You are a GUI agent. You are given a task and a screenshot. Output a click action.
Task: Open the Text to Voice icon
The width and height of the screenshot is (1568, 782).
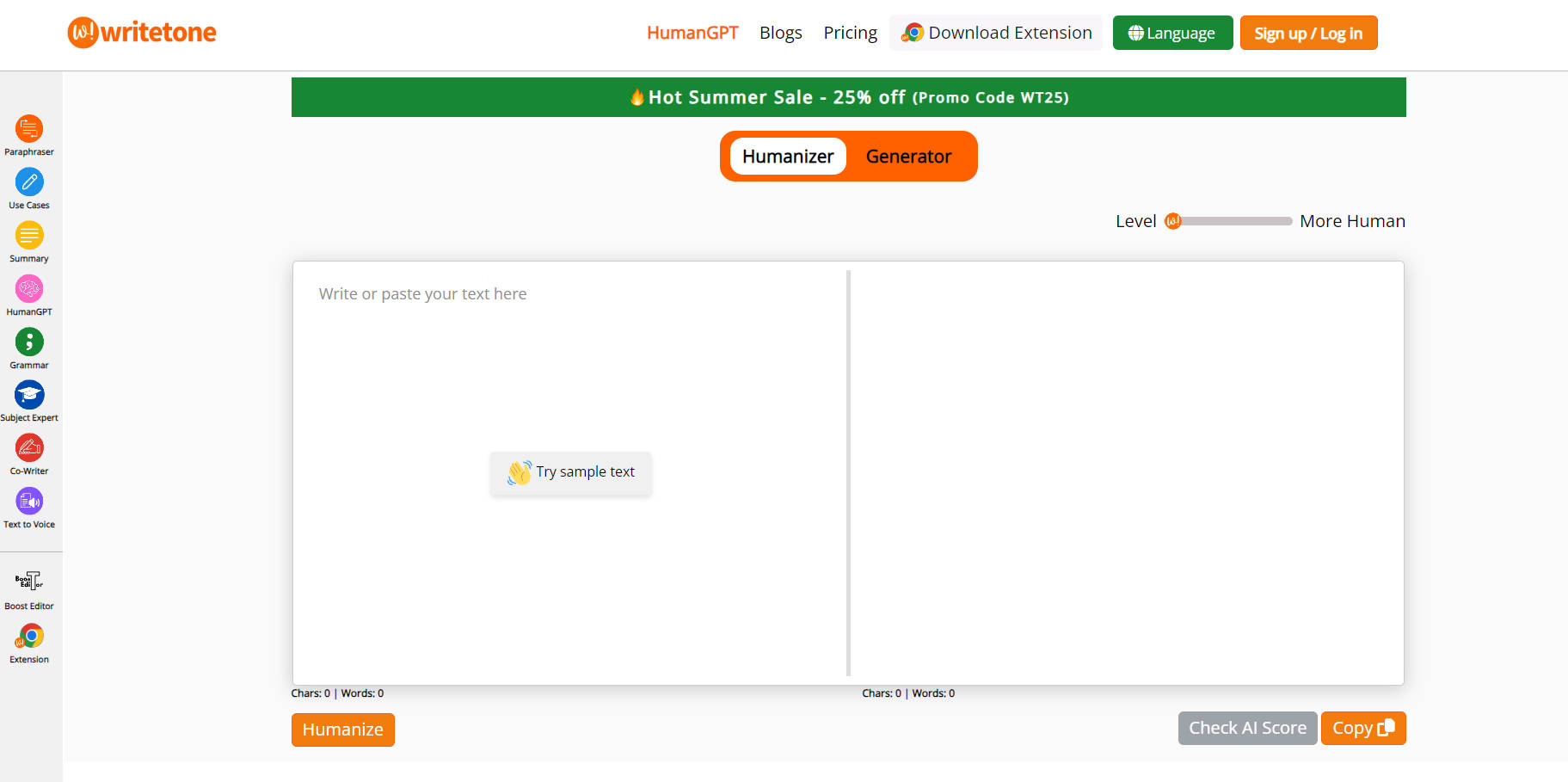coord(29,502)
